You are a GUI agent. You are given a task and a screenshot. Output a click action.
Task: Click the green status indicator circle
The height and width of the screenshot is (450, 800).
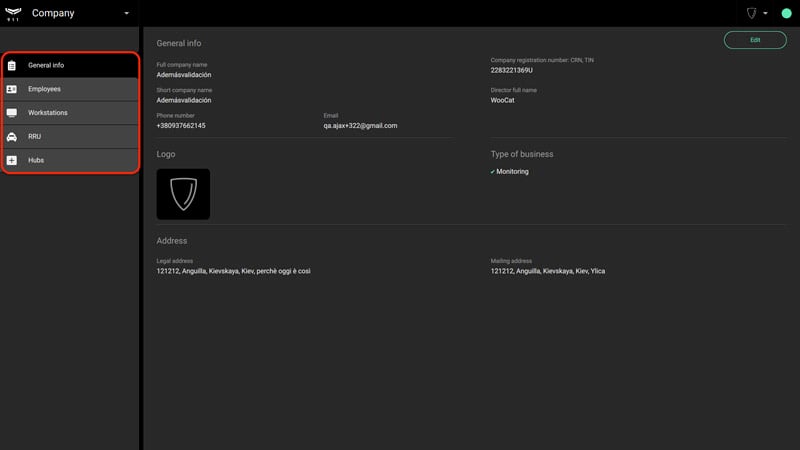pyautogui.click(x=786, y=13)
